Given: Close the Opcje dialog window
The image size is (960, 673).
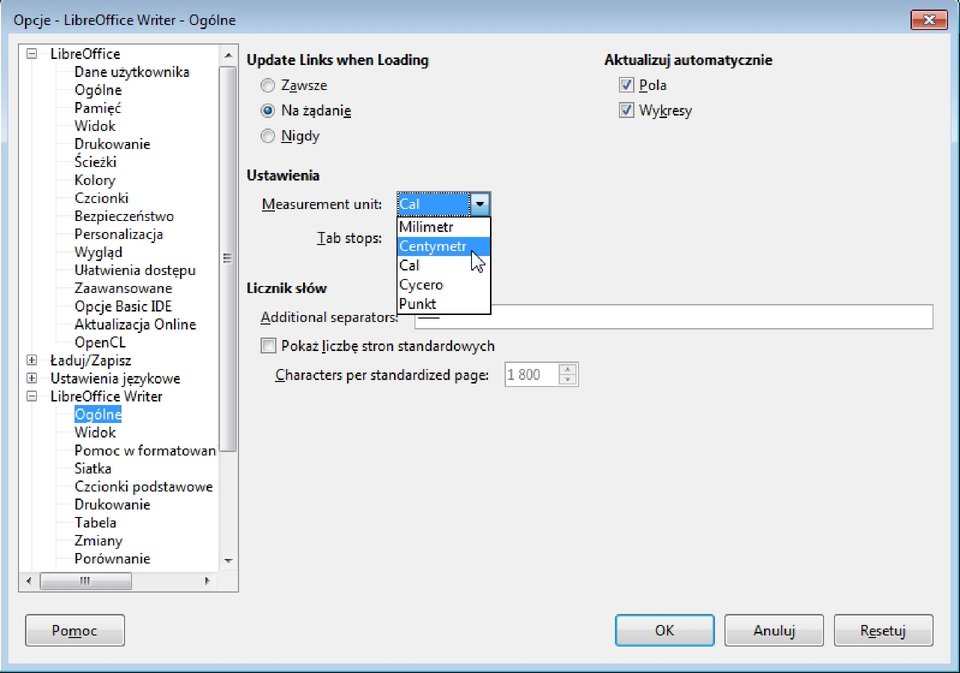Looking at the screenshot, I should tap(929, 20).
